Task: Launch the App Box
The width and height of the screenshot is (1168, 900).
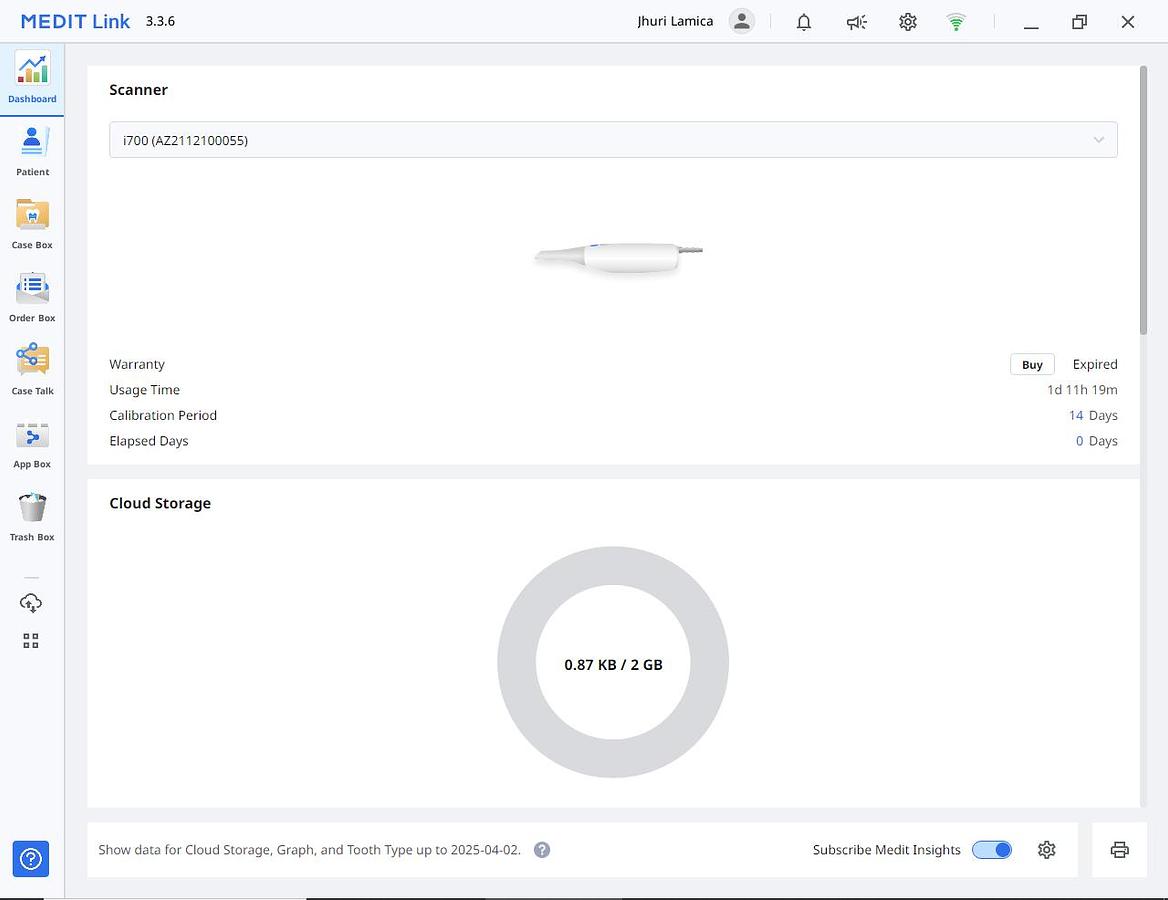Action: 32,443
